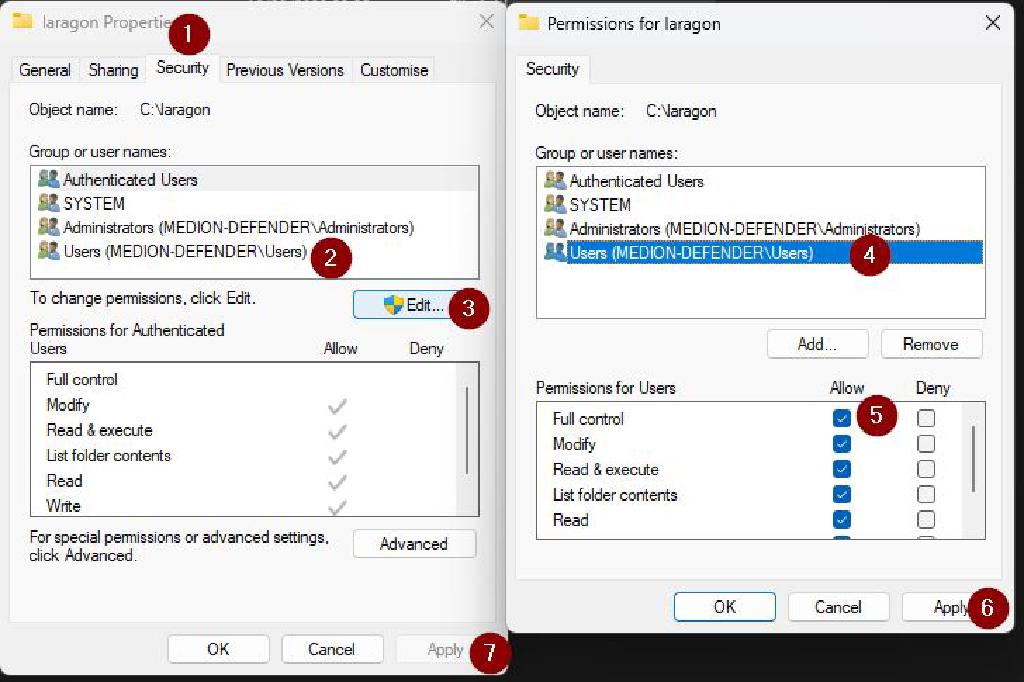Click Add to add a user group
The image size is (1024, 682).
[x=817, y=344]
